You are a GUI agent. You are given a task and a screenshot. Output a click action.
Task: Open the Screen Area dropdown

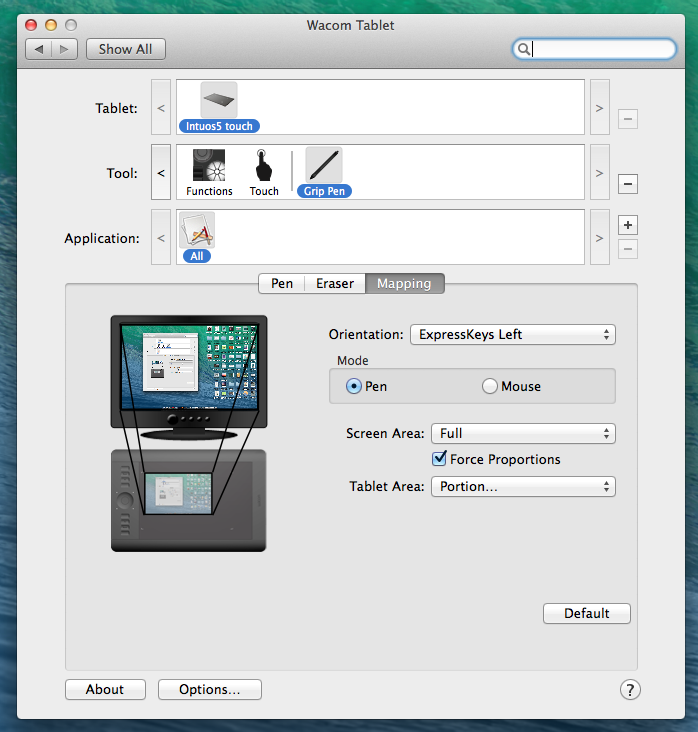pyautogui.click(x=523, y=433)
